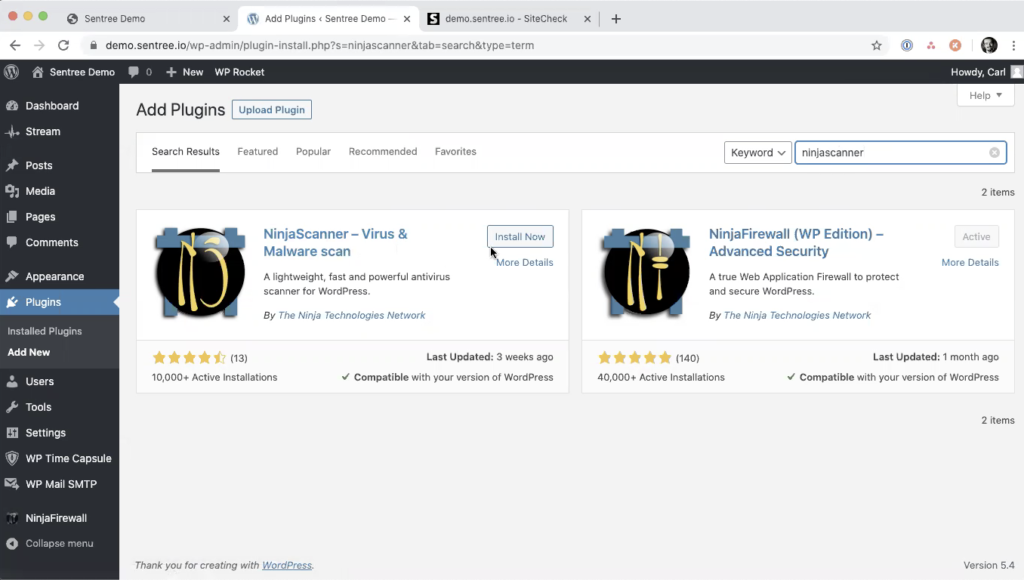
Task: Open the Stream icon in sidebar
Action: tap(13, 131)
